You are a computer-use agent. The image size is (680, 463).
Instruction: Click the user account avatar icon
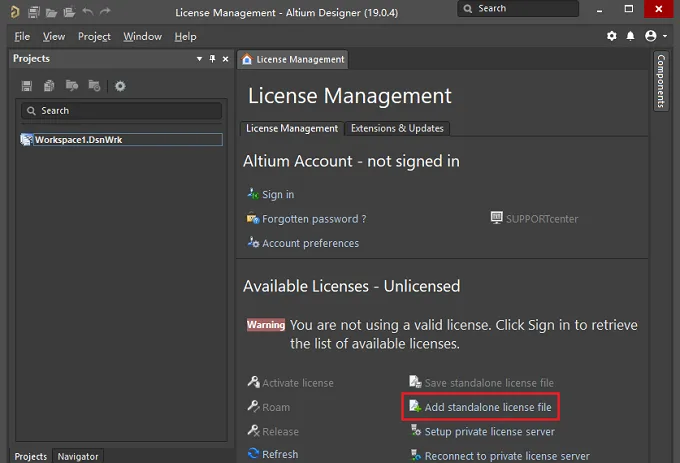click(651, 36)
